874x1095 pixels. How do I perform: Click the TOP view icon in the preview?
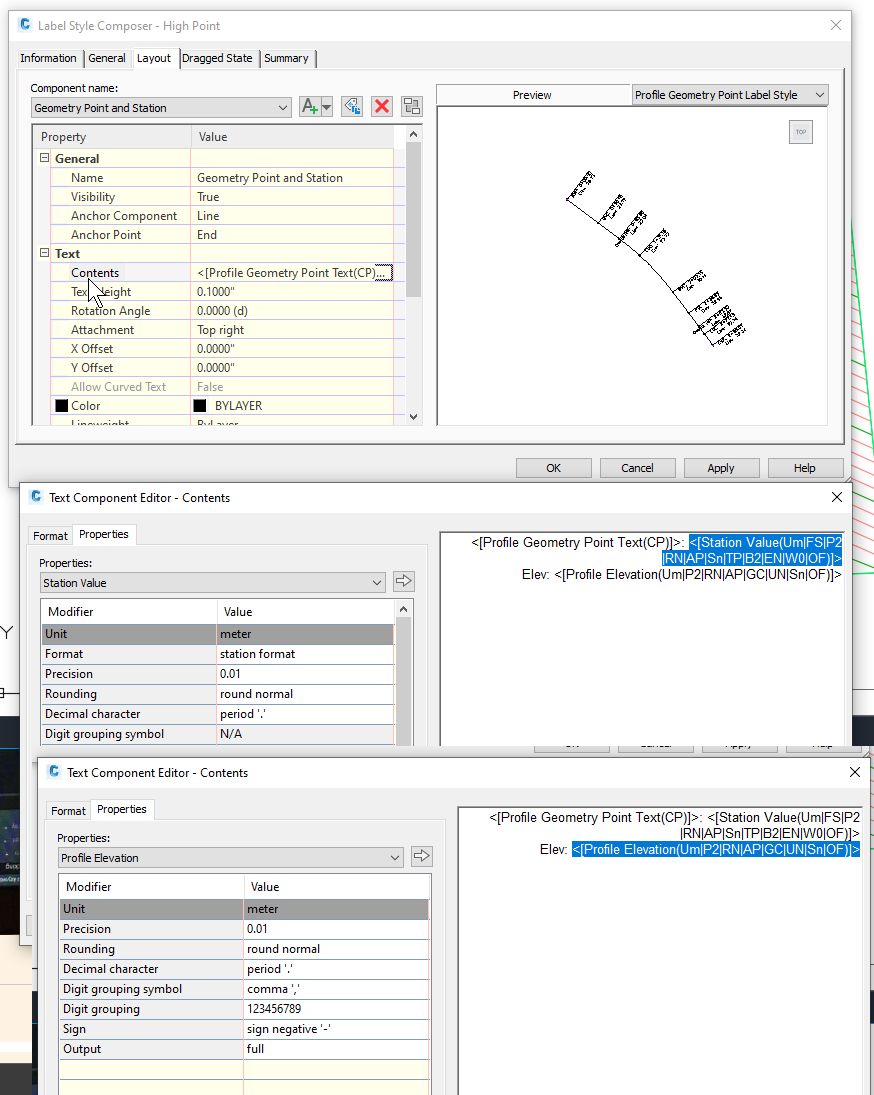click(800, 131)
